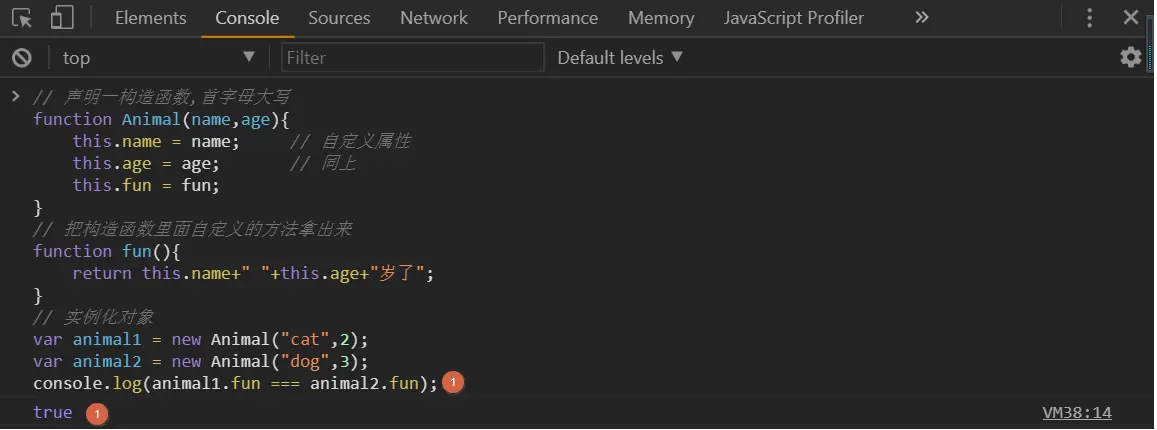Close the DevTools panel
Screen dimensions: 1157x430
pyautogui.click(x=1130, y=18)
